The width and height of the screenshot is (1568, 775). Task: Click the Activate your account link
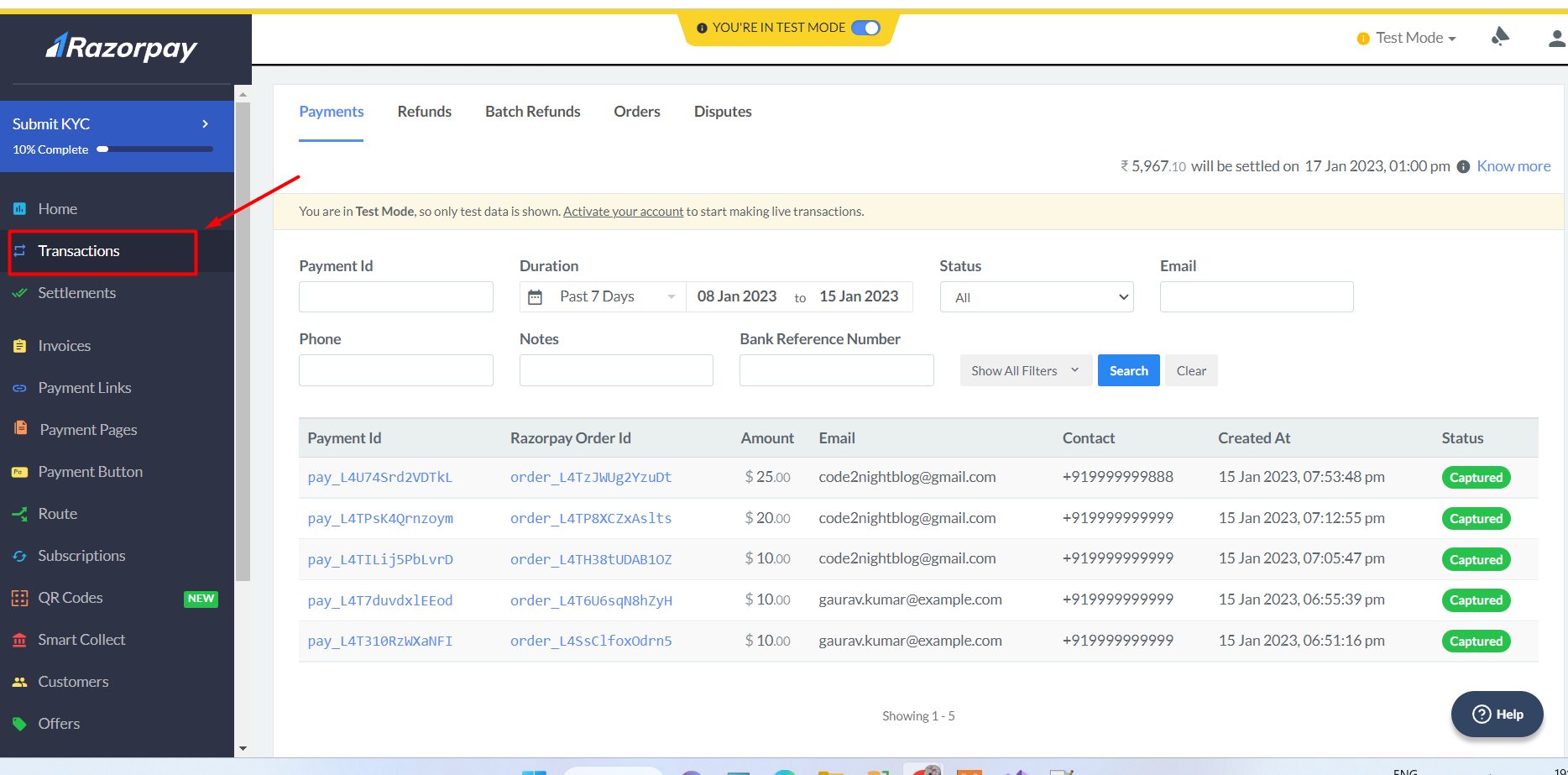tap(624, 212)
